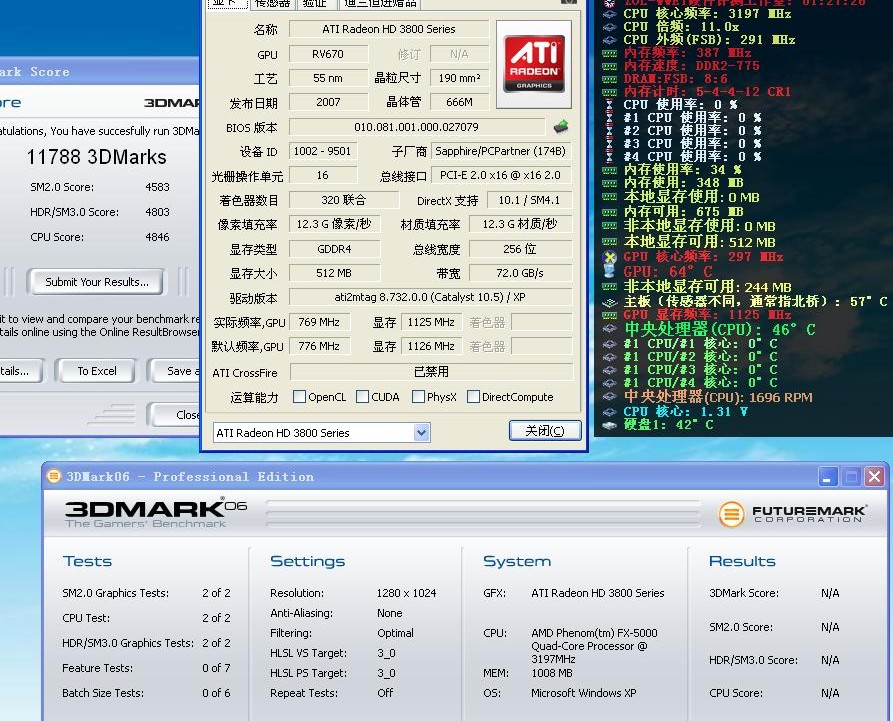
Task: Switch to the 传感器 tab
Action: (x=272, y=4)
